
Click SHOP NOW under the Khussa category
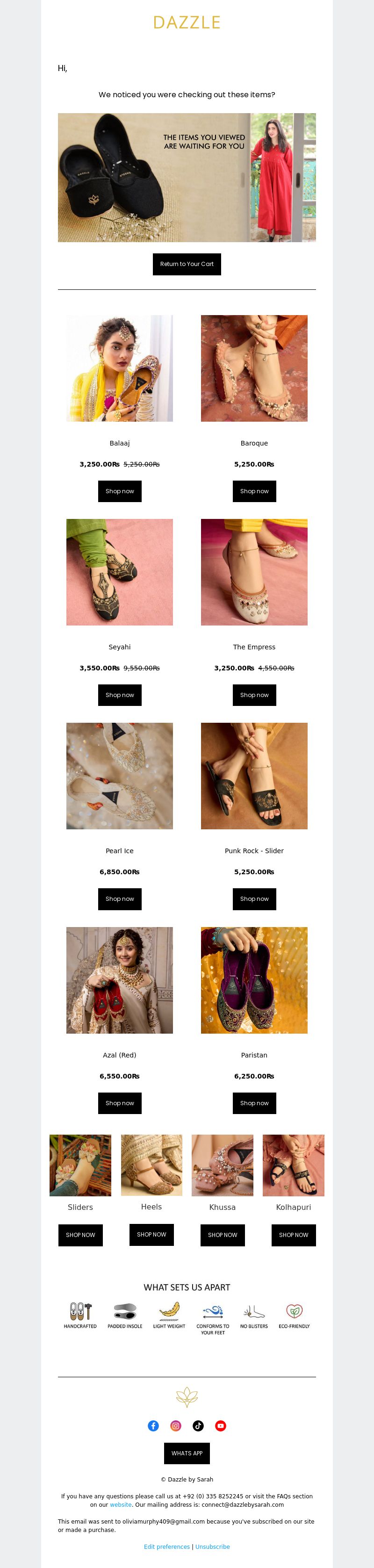[223, 1235]
